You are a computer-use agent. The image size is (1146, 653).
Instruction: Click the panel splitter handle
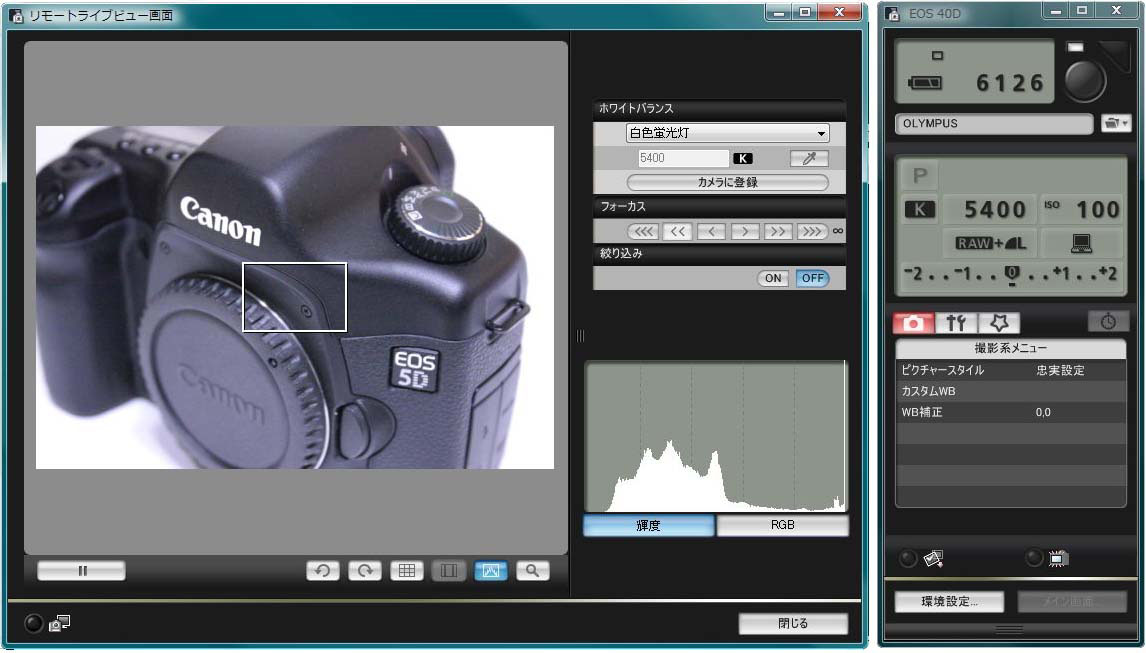(580, 336)
